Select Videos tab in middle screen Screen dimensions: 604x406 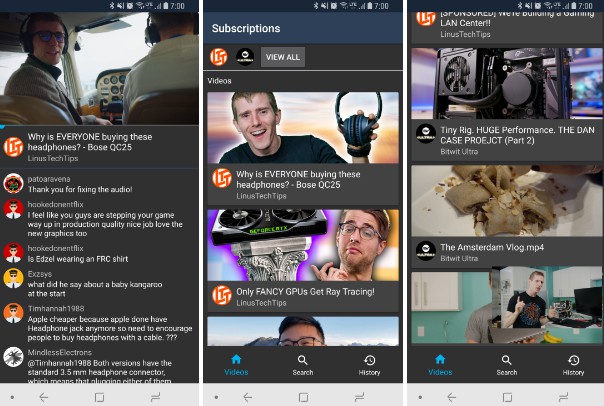[236, 365]
